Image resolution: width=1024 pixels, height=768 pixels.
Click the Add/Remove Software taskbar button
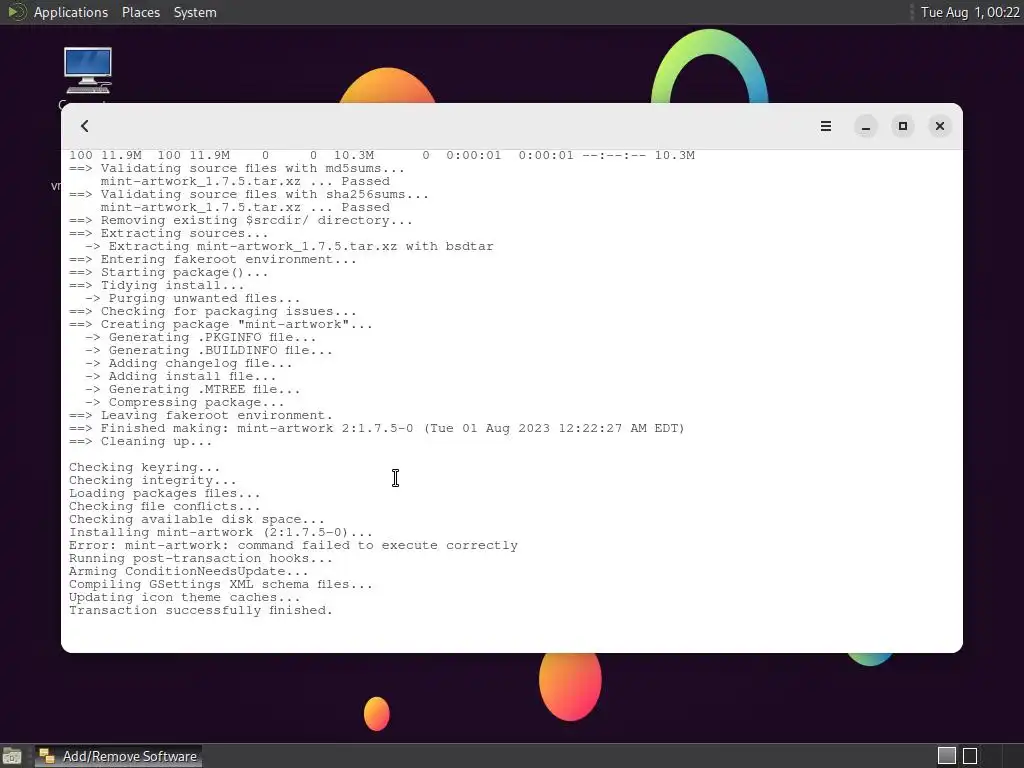click(118, 756)
